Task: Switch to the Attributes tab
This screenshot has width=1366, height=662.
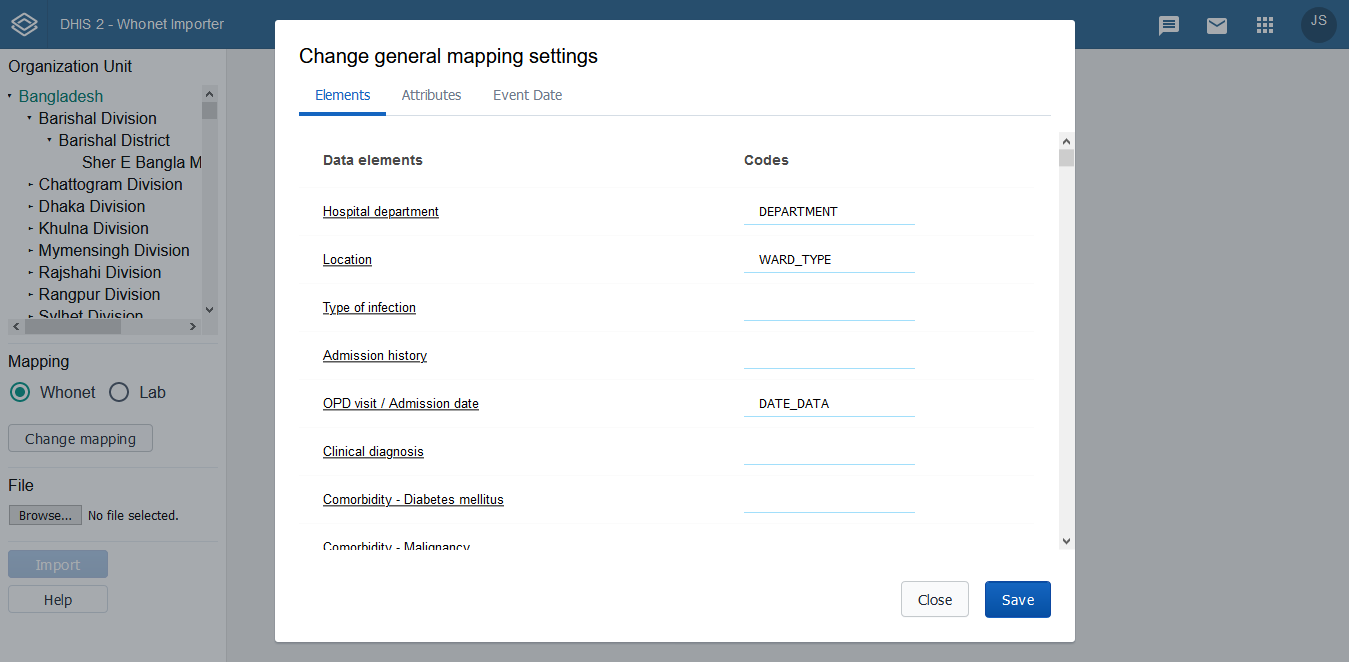Action: pyautogui.click(x=431, y=96)
